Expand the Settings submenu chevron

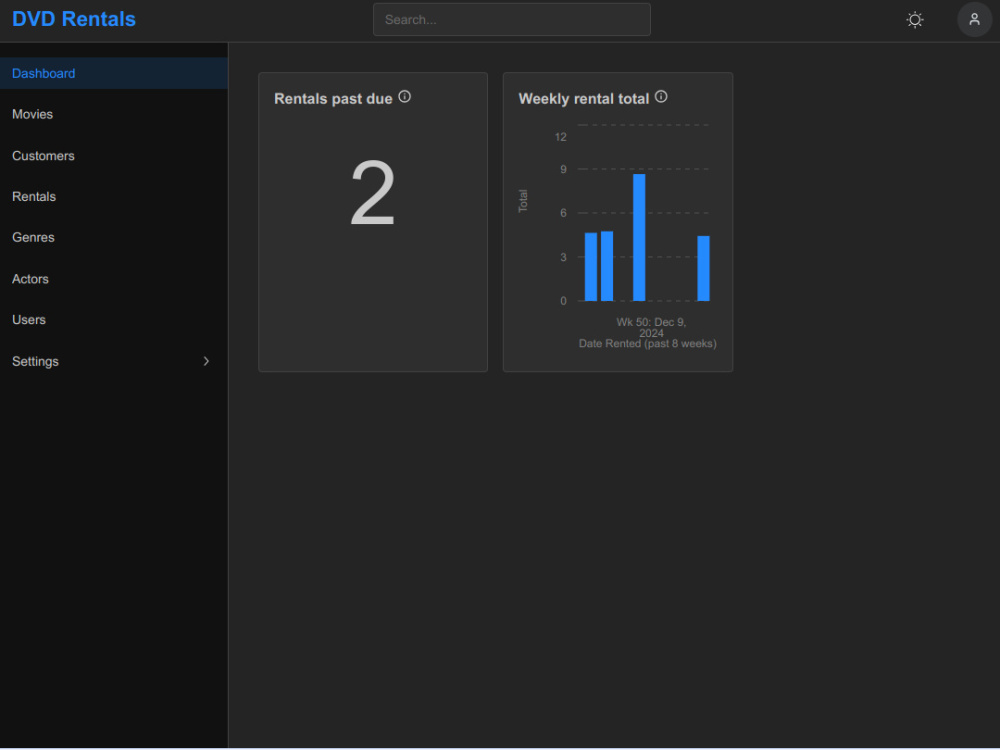point(206,362)
